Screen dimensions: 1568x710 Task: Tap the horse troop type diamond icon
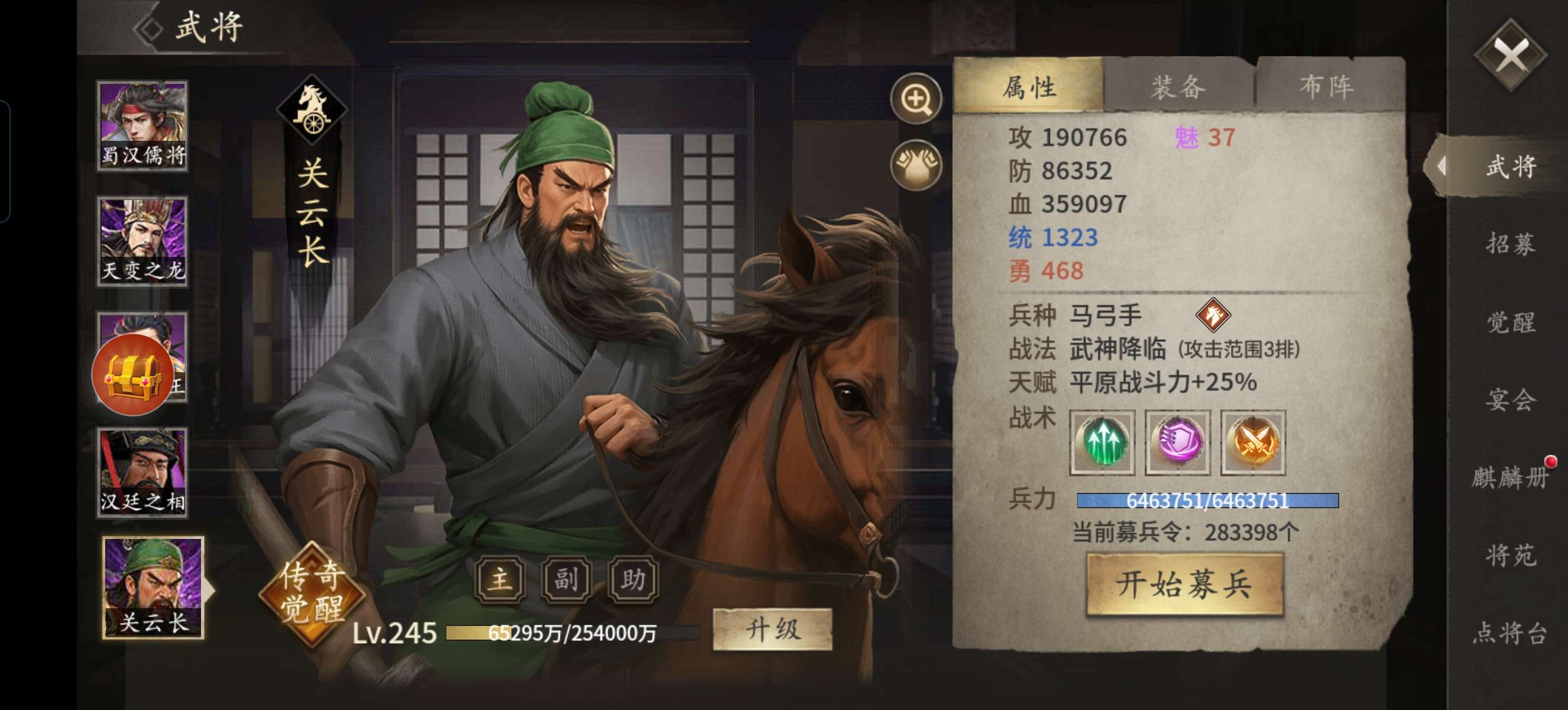[1213, 315]
